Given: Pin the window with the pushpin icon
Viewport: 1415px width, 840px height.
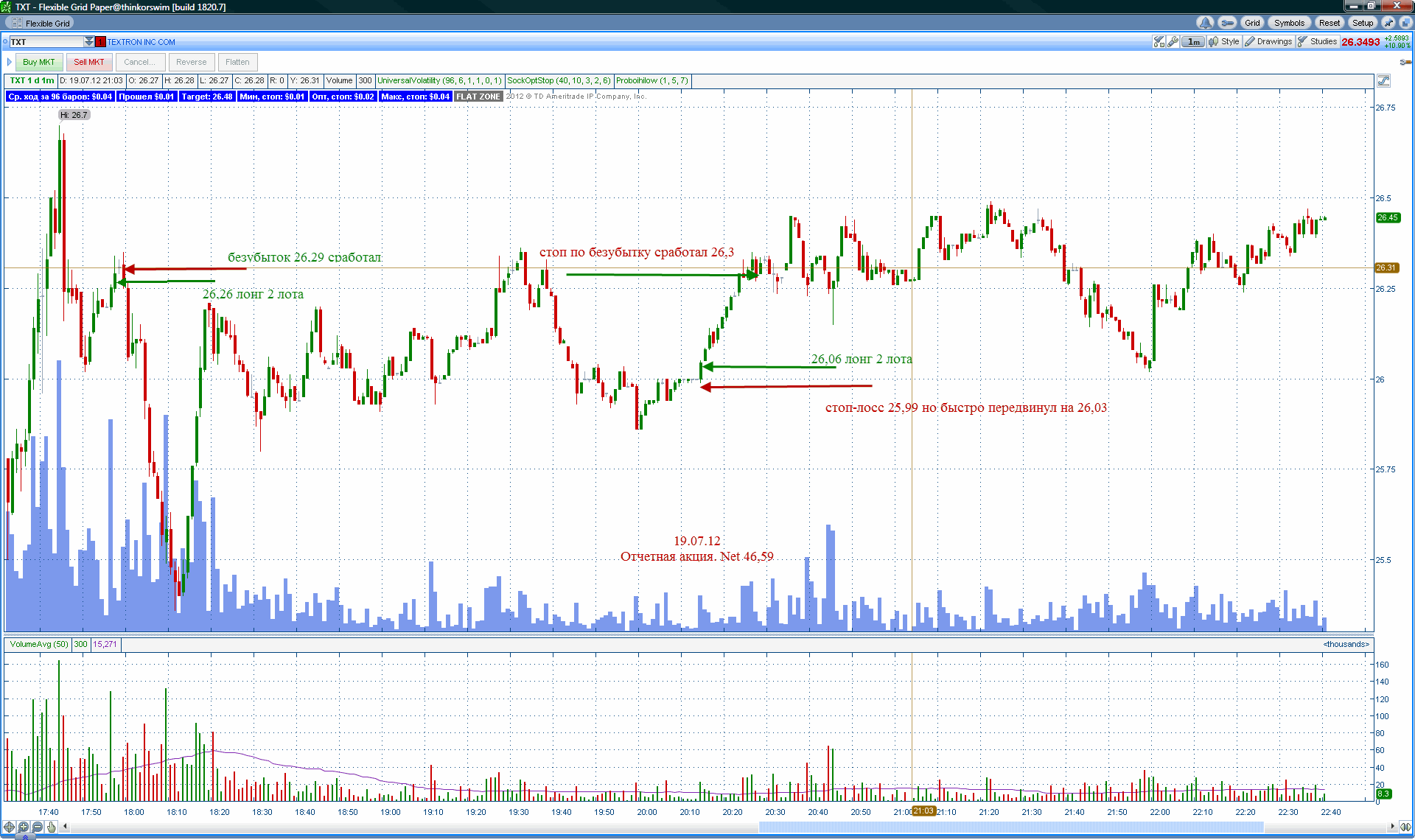Looking at the screenshot, I should pos(1388,23).
